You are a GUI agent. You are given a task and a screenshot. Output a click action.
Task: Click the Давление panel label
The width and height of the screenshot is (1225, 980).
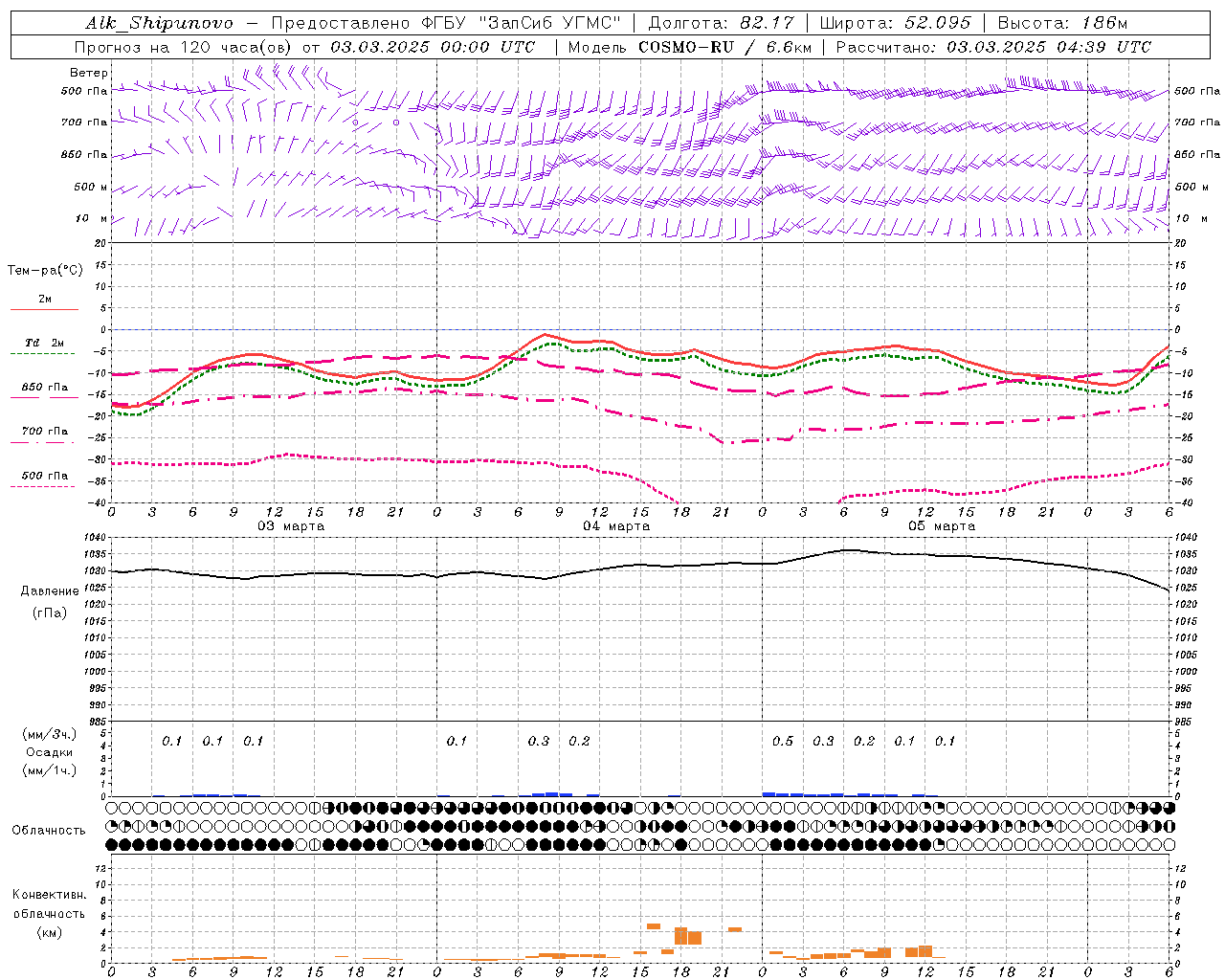point(50,591)
